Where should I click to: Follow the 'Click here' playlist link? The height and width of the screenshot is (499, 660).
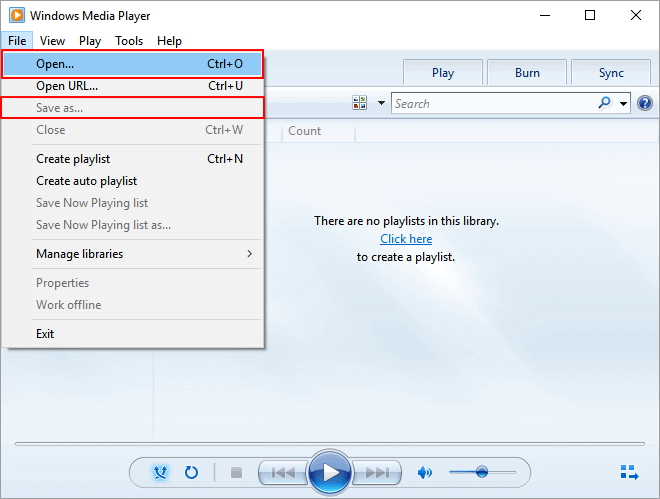click(x=406, y=239)
